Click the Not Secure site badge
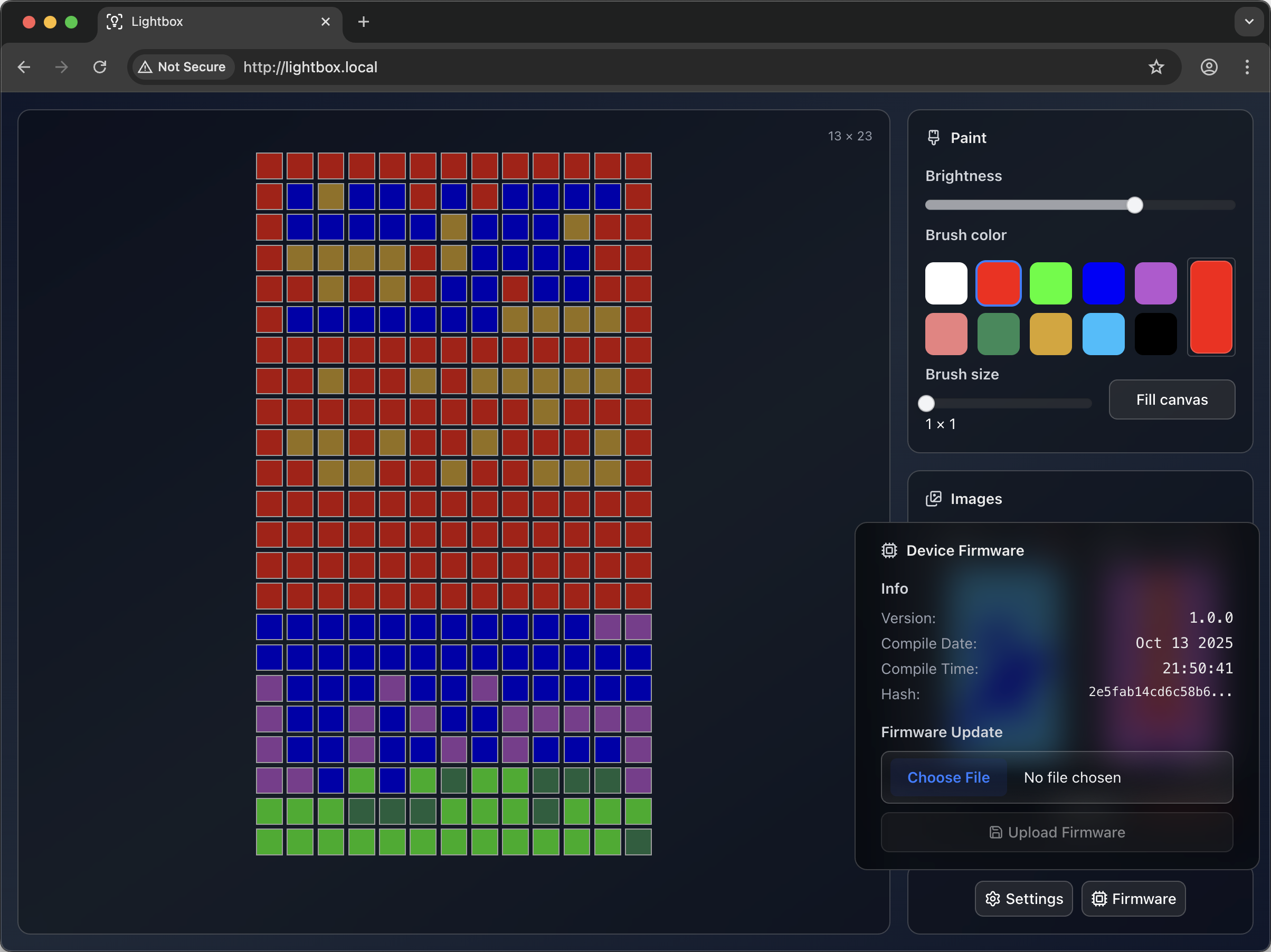 click(x=183, y=67)
